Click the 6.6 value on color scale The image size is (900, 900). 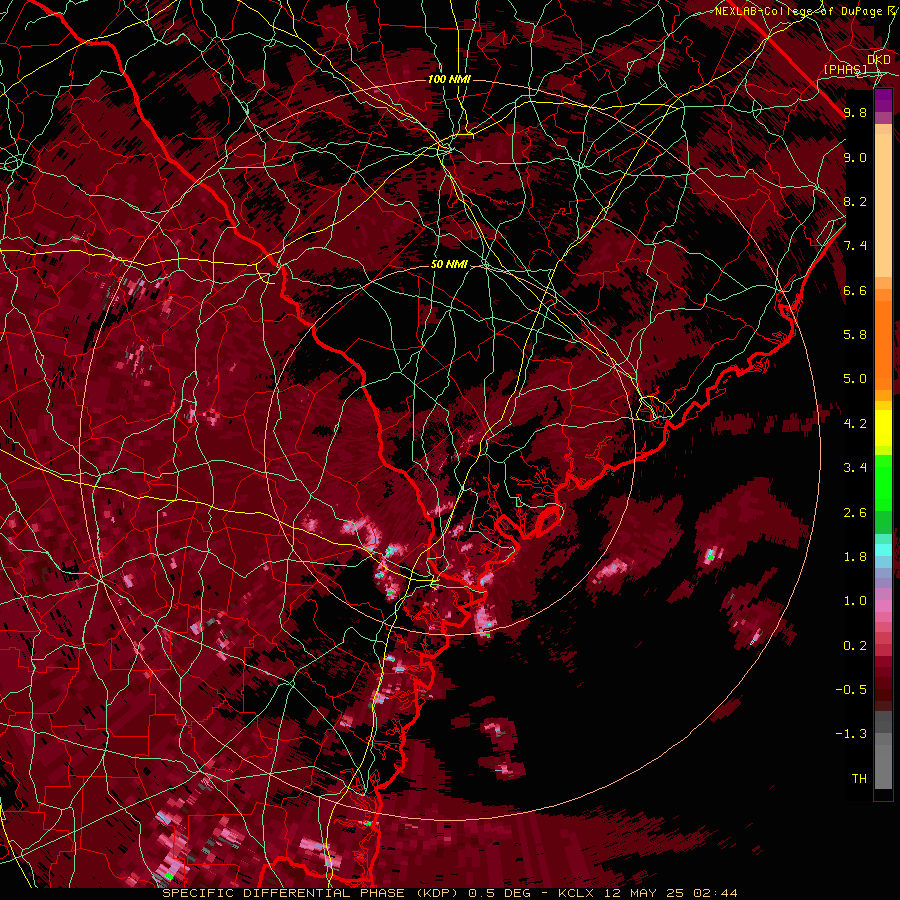pos(855,290)
